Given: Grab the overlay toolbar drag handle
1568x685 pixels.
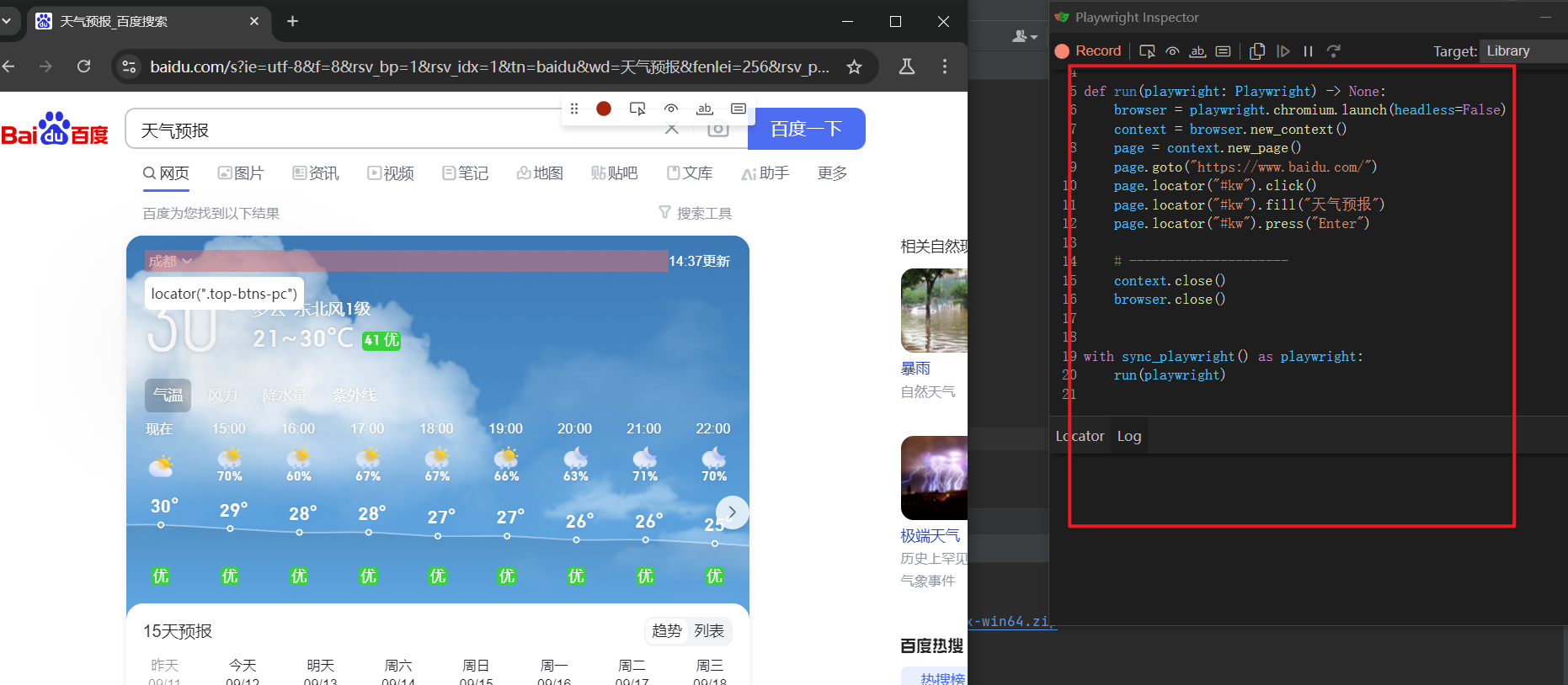Looking at the screenshot, I should pos(574,109).
